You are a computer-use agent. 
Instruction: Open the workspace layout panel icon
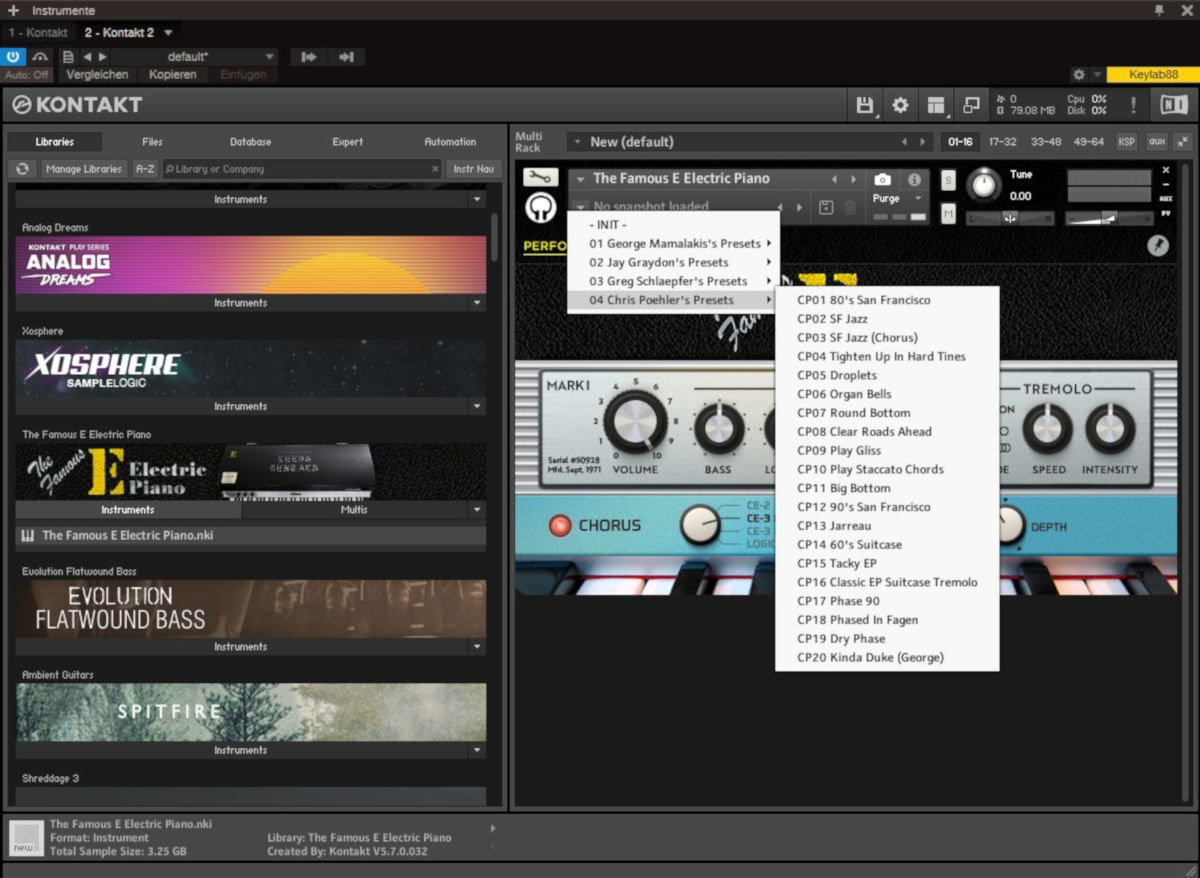936,105
